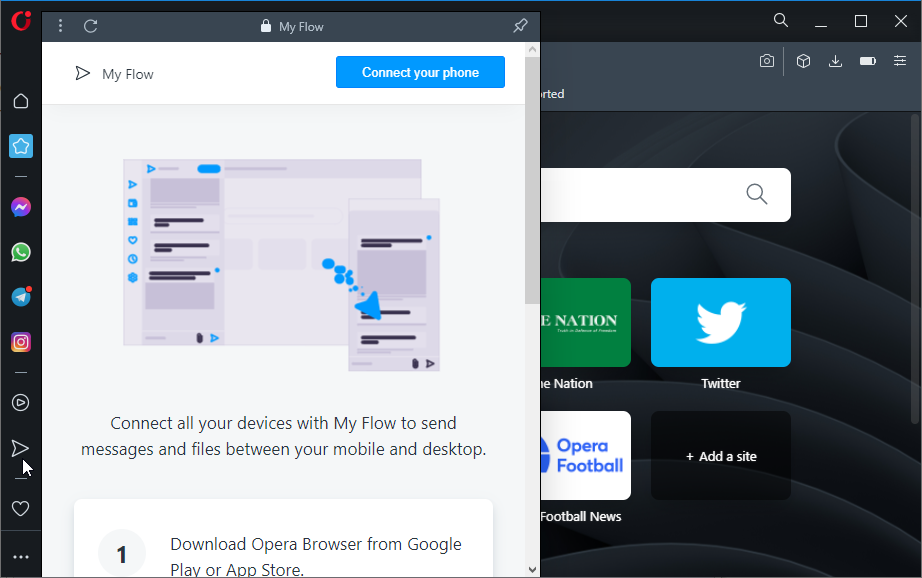Click Connect your phone button
Screen dimensions: 922x578
tap(420, 72)
